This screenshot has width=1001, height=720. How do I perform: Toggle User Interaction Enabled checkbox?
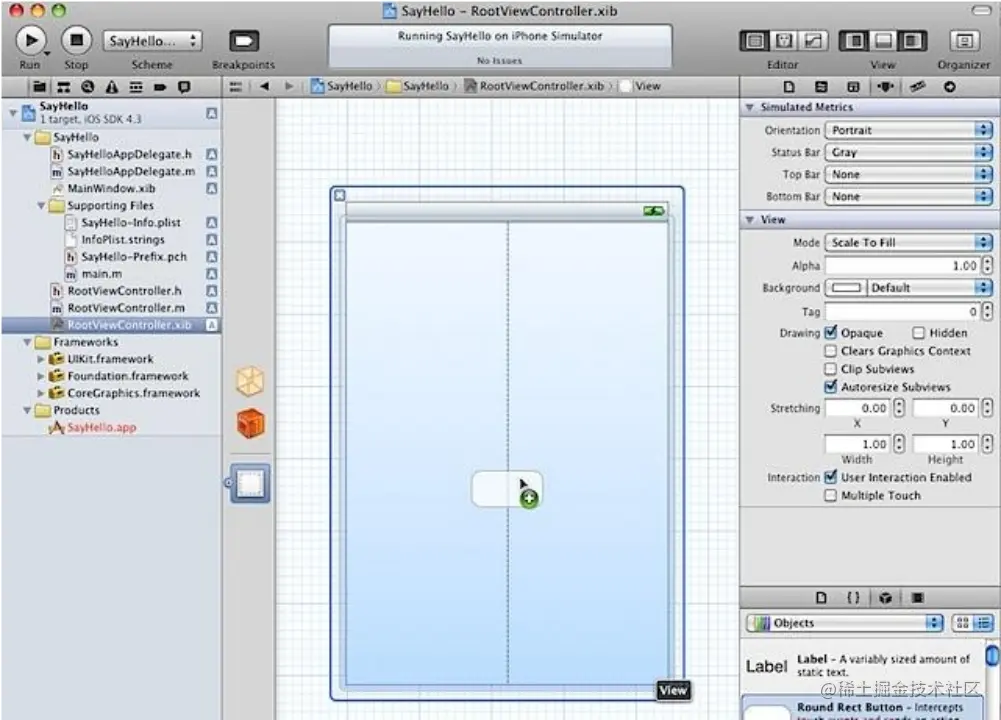[x=831, y=477]
